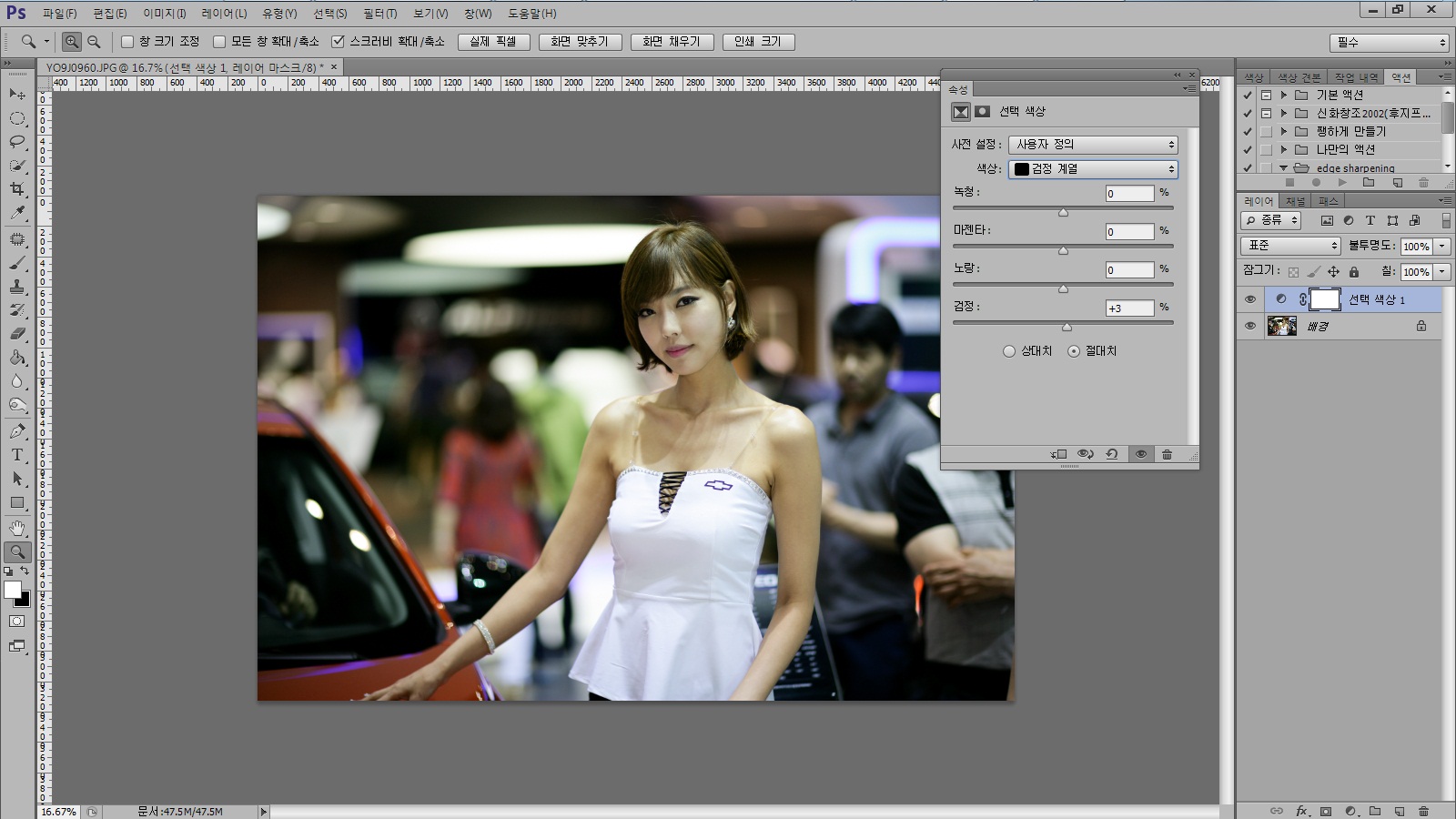Click the 마젠타 slider handle
1456x819 pixels.
[x=1063, y=250]
